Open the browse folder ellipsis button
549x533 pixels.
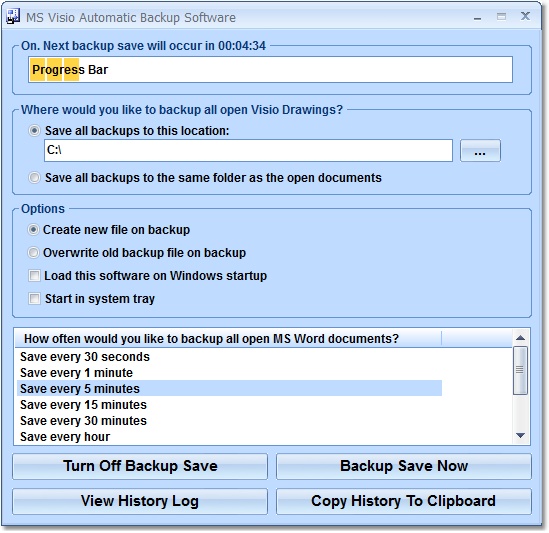480,151
